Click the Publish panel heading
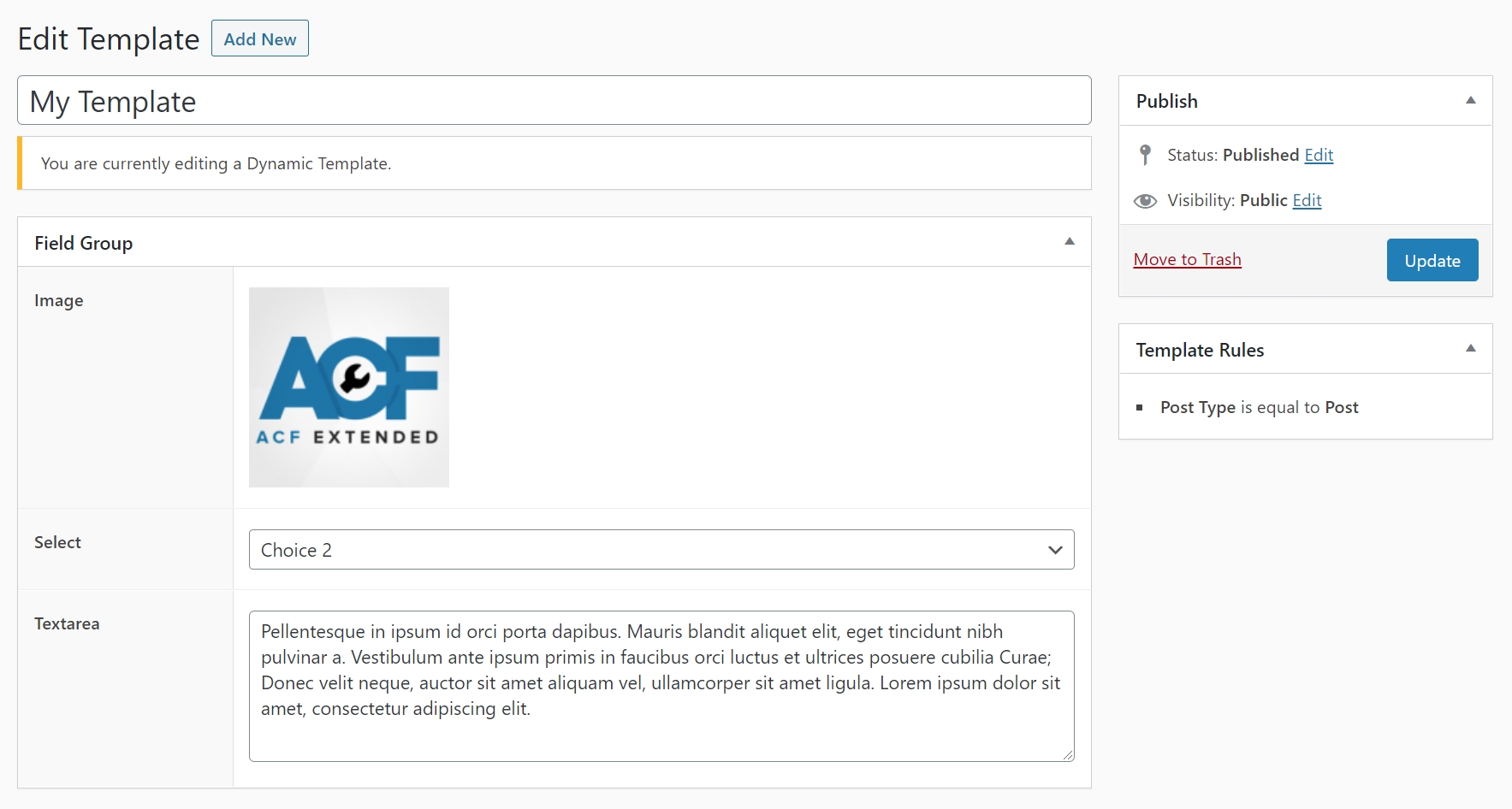Viewport: 1512px width, 809px height. 1166,101
